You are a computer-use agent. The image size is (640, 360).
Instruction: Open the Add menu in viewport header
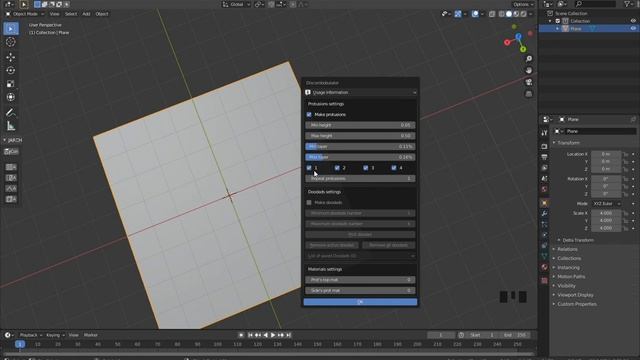coord(86,14)
